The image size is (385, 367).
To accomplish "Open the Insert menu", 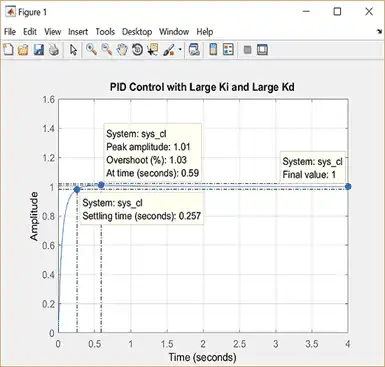I will 78,32.
